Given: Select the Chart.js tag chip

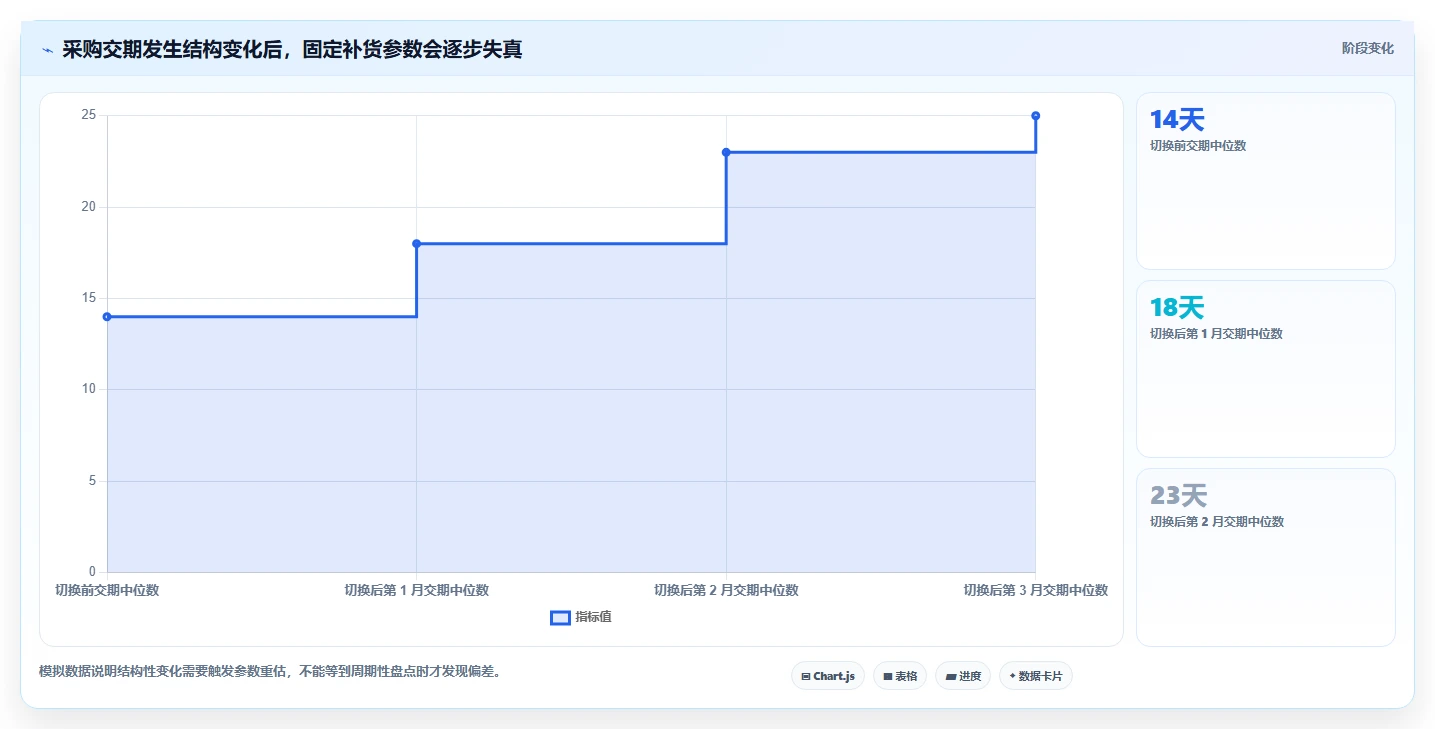Looking at the screenshot, I should (828, 676).
